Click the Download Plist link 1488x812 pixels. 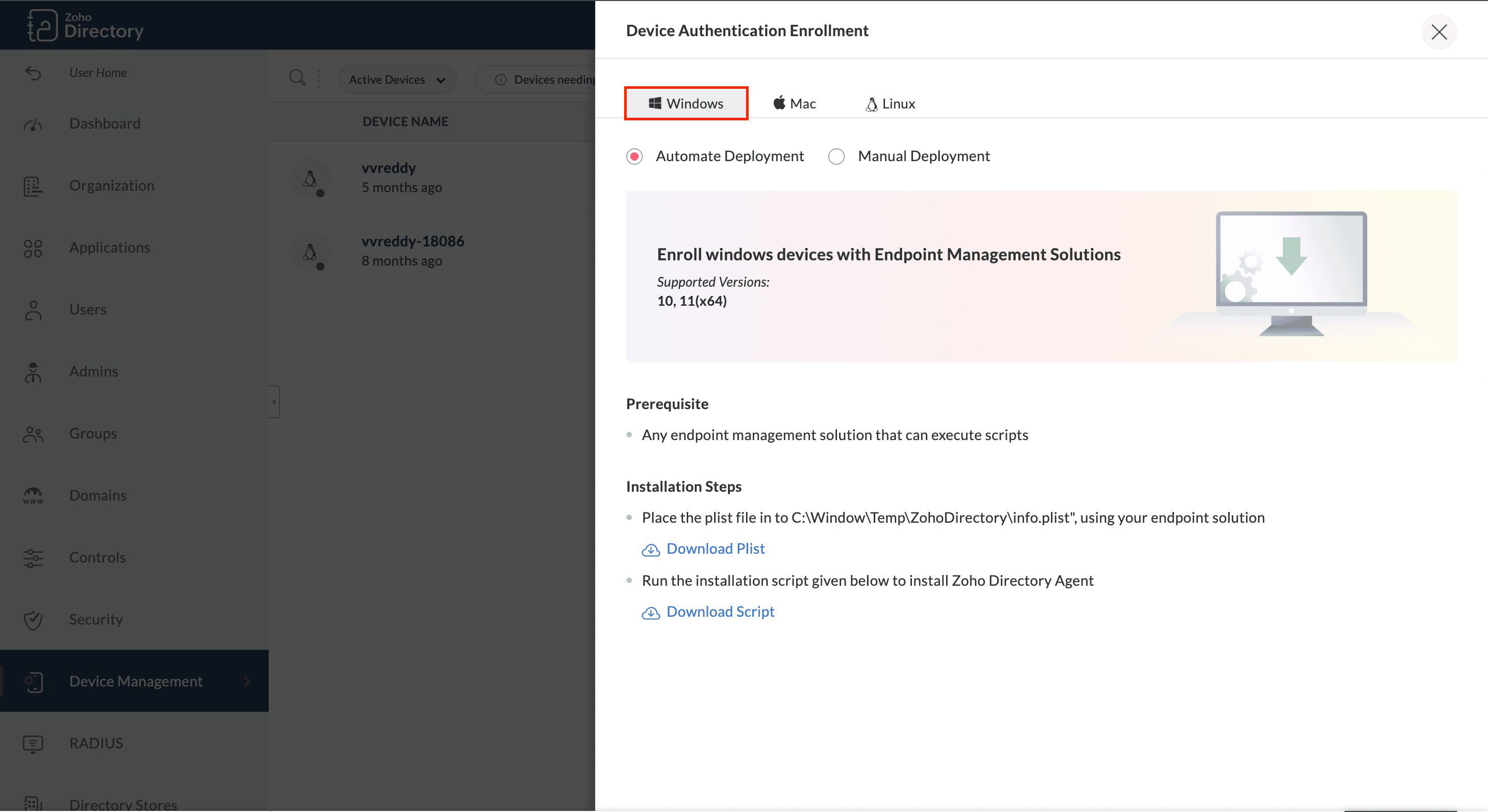pos(715,549)
